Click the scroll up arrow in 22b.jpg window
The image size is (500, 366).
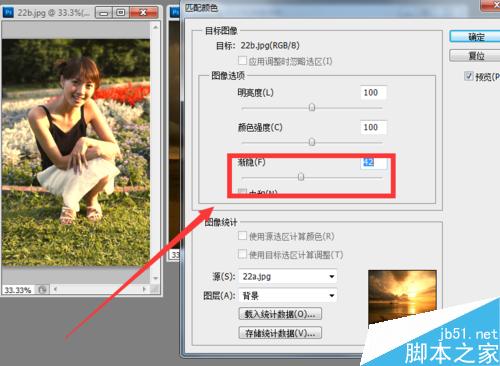click(156, 27)
